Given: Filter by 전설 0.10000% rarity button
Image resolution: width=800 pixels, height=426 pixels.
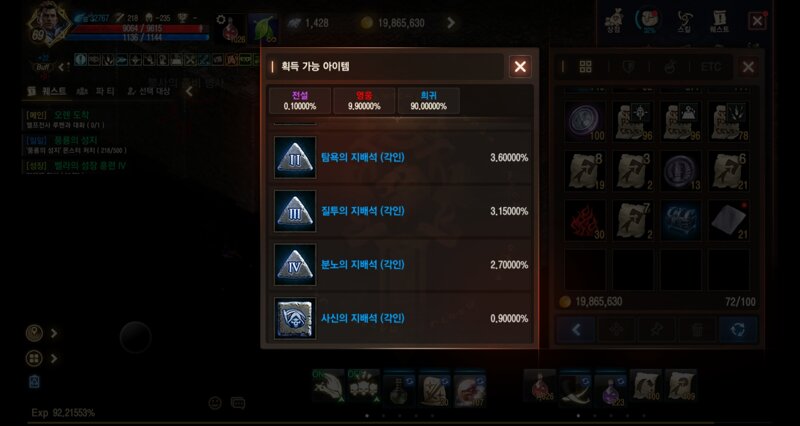Looking at the screenshot, I should pyautogui.click(x=300, y=101).
